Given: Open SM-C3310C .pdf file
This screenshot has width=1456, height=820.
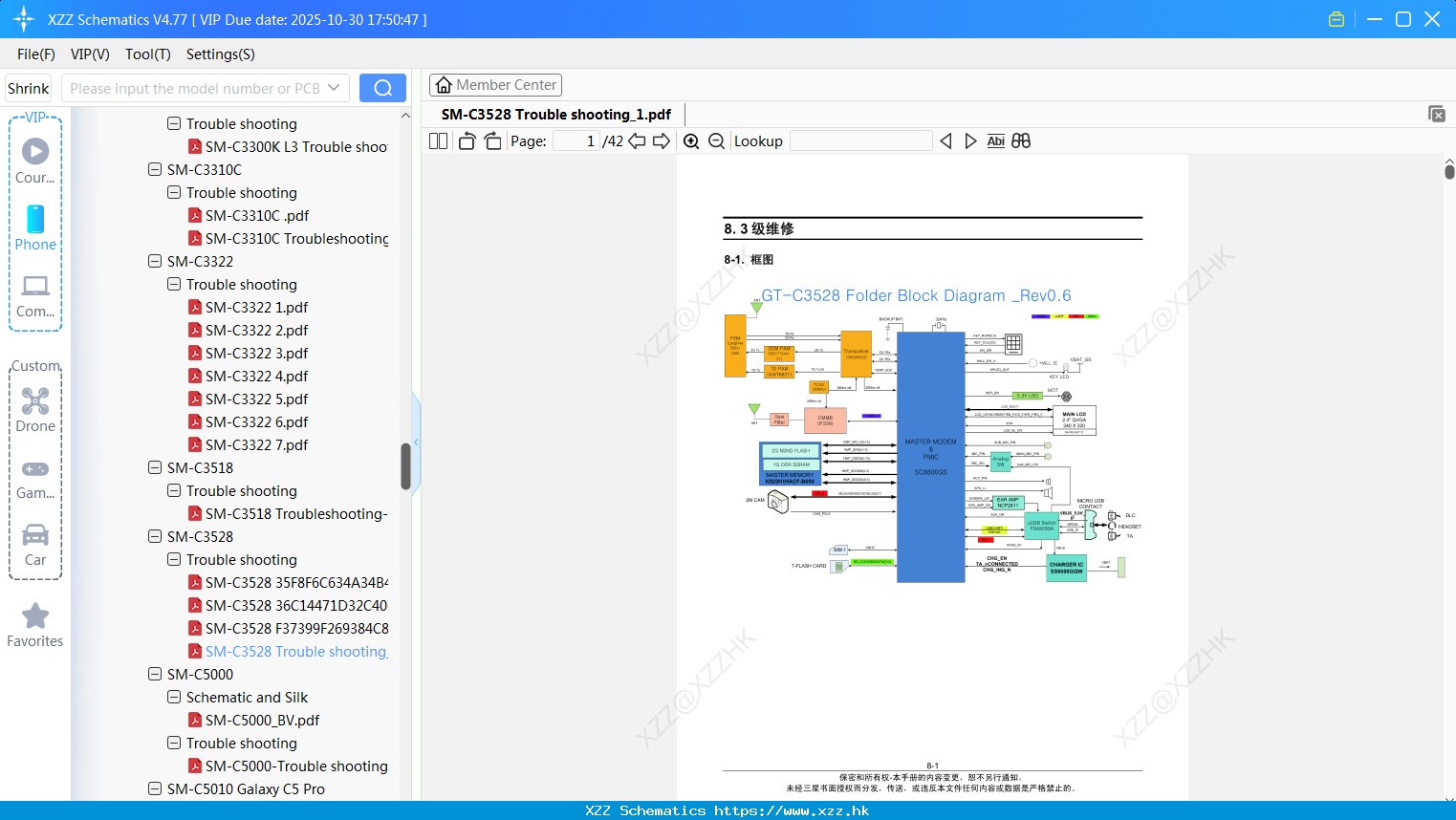Looking at the screenshot, I should click(x=257, y=215).
